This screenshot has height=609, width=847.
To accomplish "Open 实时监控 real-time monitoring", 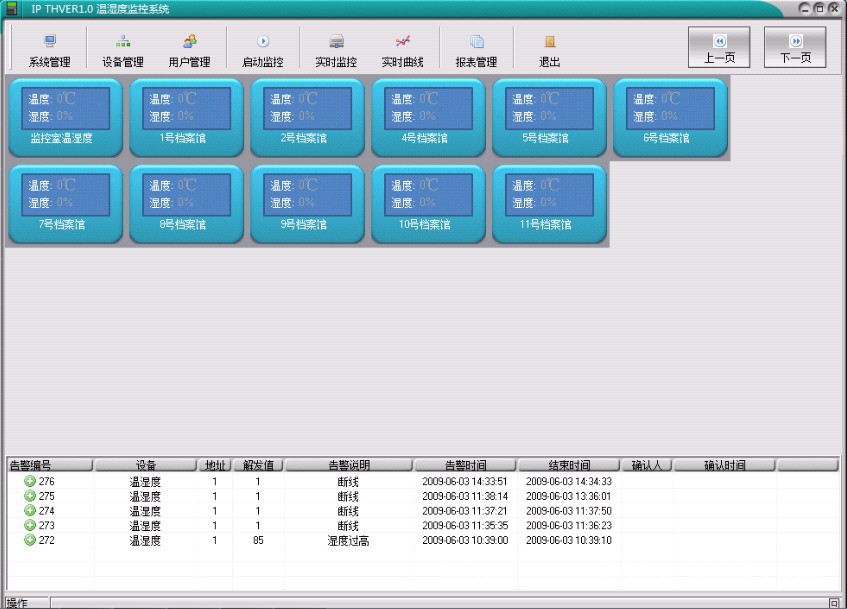I will click(x=336, y=48).
